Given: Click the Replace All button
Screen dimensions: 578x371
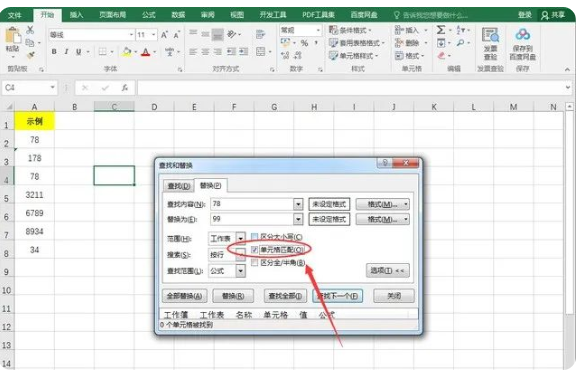Looking at the screenshot, I should click(184, 296).
